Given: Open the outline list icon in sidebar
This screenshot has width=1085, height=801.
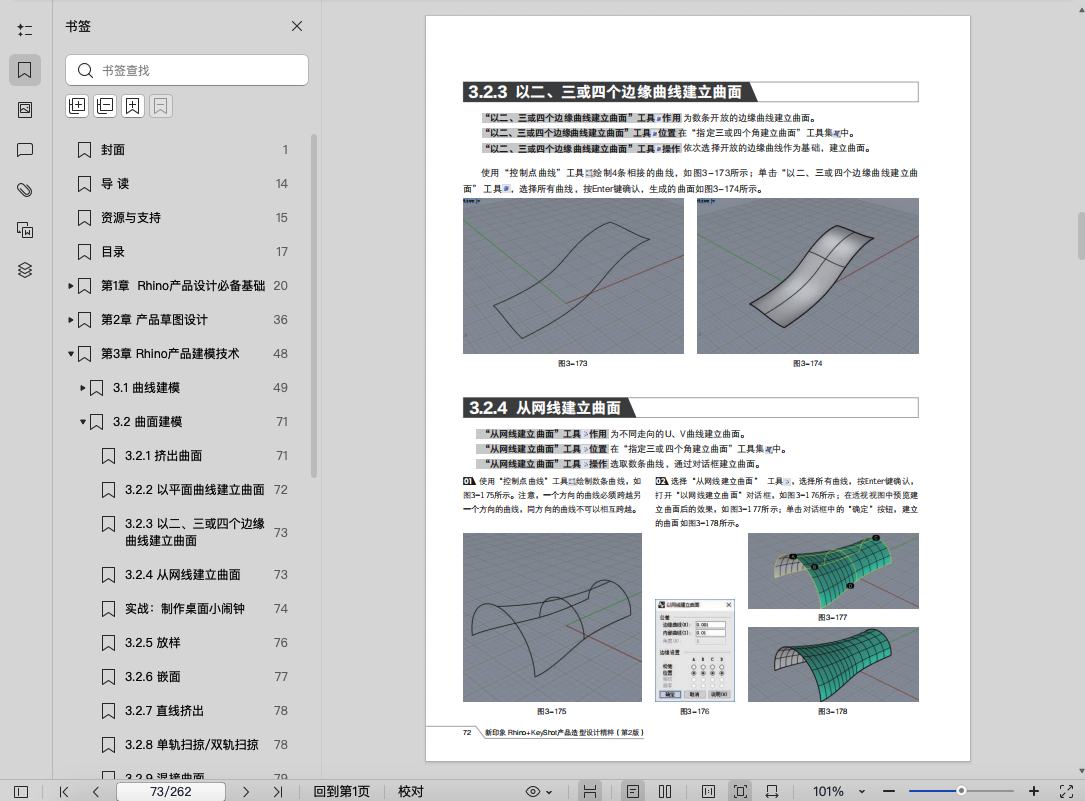Looking at the screenshot, I should [25, 30].
